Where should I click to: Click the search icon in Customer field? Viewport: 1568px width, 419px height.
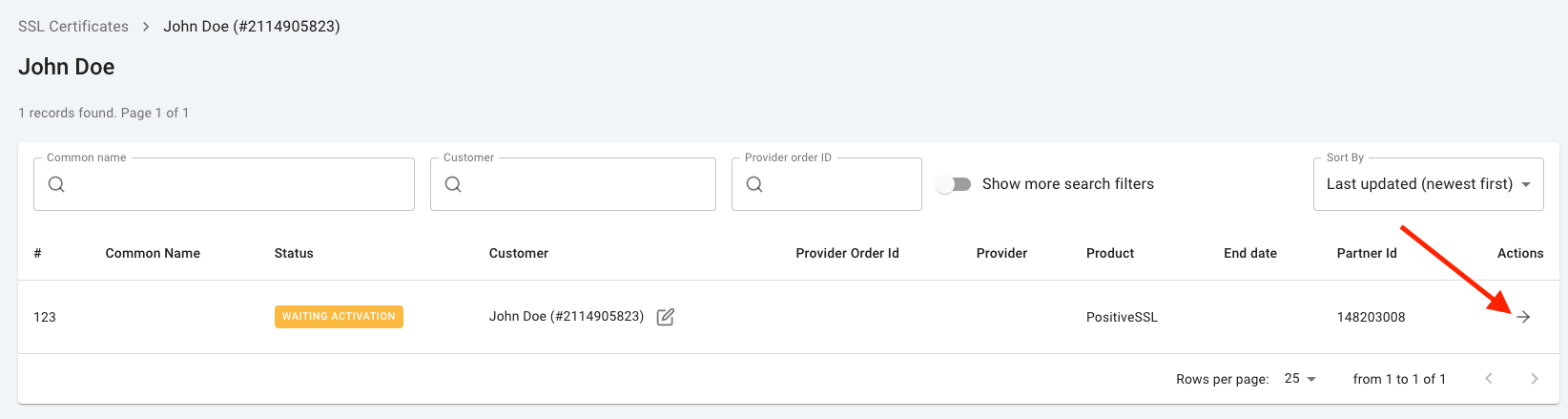point(453,184)
